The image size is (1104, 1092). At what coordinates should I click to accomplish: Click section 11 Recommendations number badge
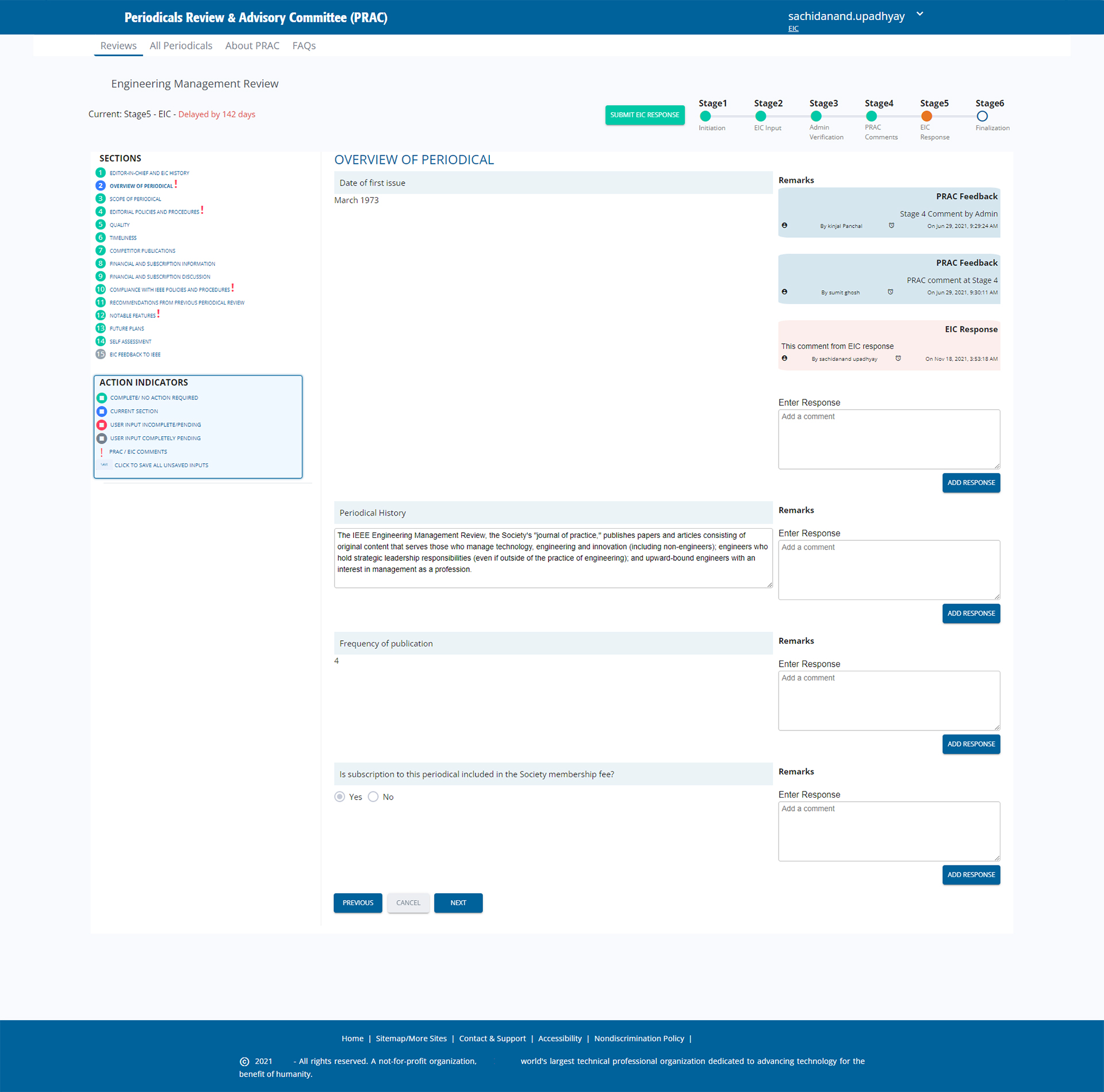tap(101, 302)
